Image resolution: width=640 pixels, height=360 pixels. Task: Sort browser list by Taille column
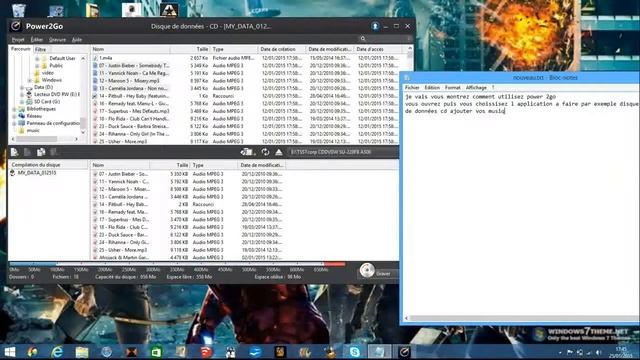(190, 49)
